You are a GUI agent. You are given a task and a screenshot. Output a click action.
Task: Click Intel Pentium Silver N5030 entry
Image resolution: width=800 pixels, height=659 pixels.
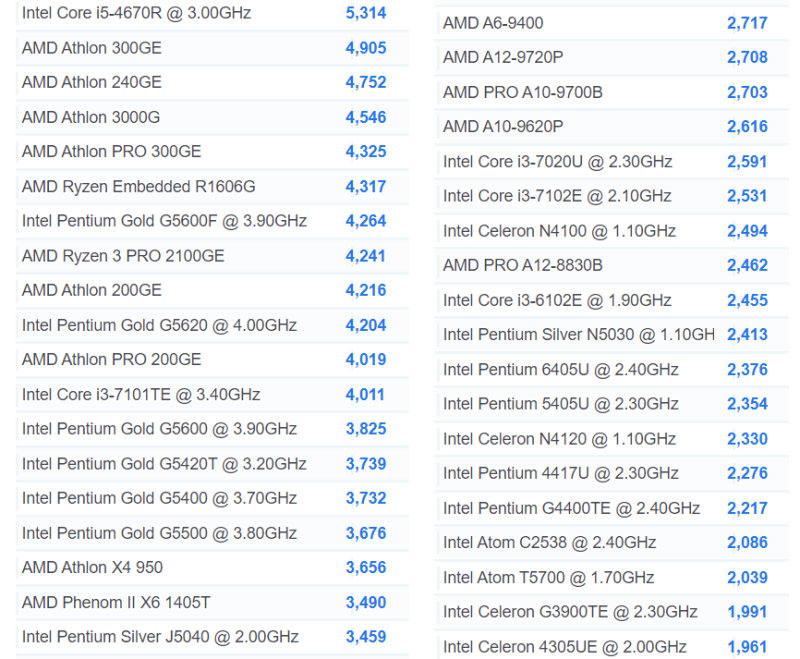pos(579,335)
